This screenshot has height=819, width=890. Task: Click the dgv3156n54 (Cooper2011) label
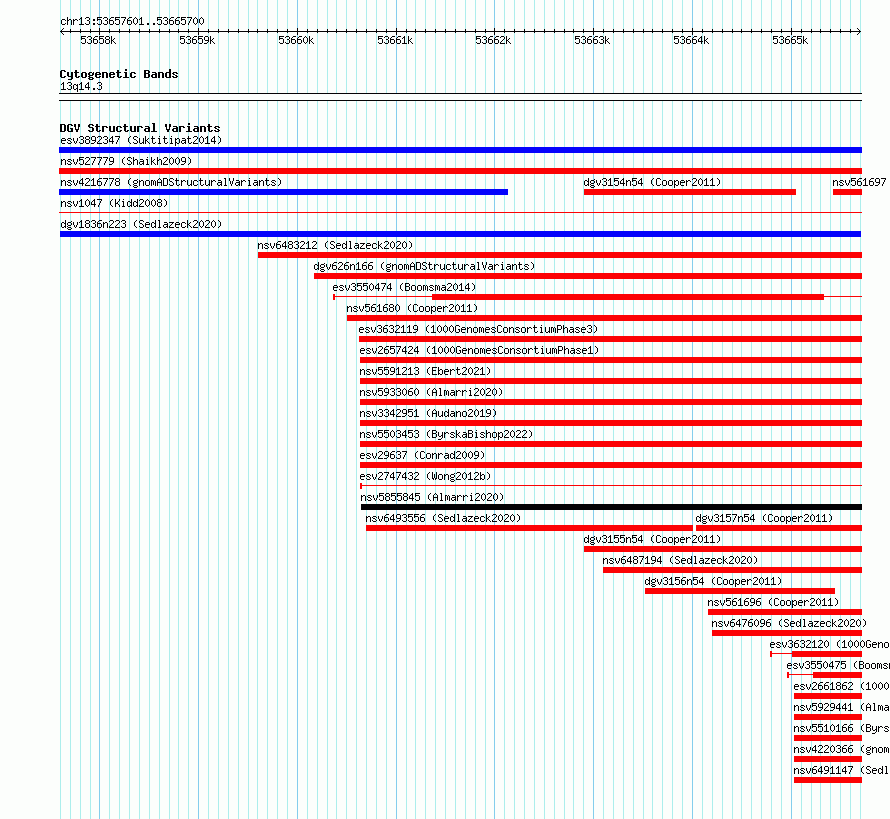[x=713, y=581]
